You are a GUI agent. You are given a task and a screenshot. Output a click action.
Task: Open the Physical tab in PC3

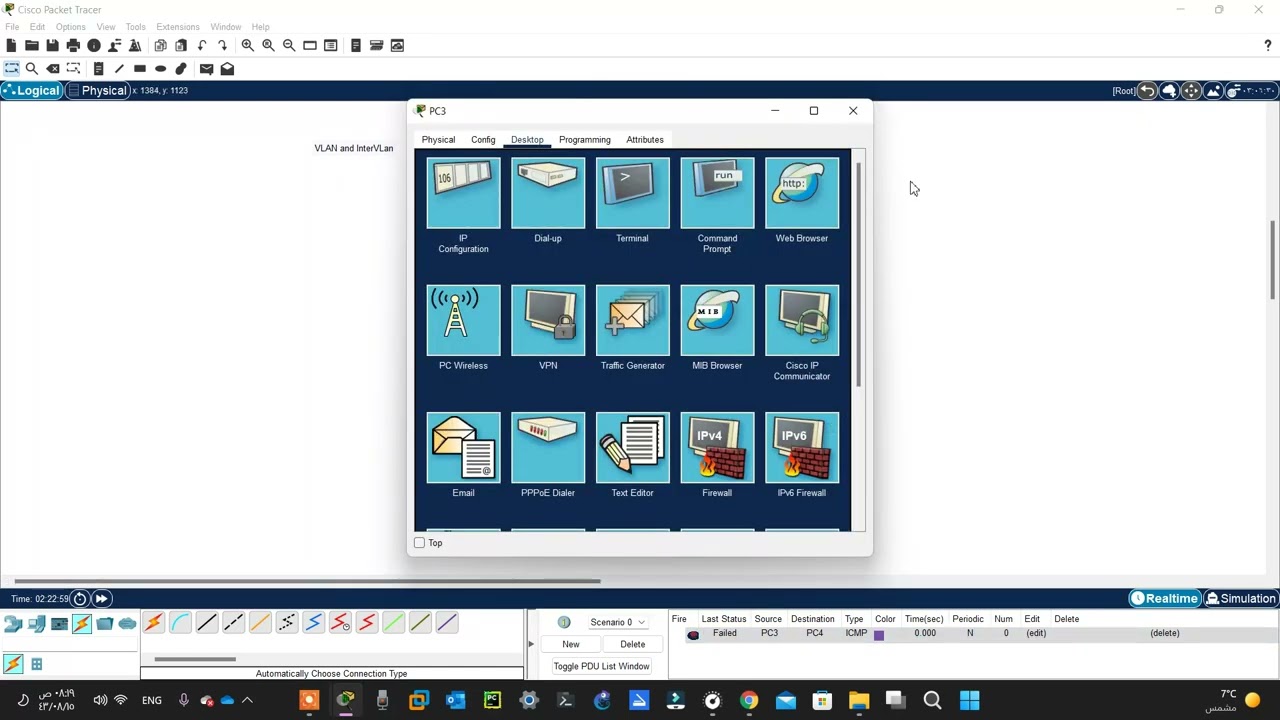click(438, 140)
